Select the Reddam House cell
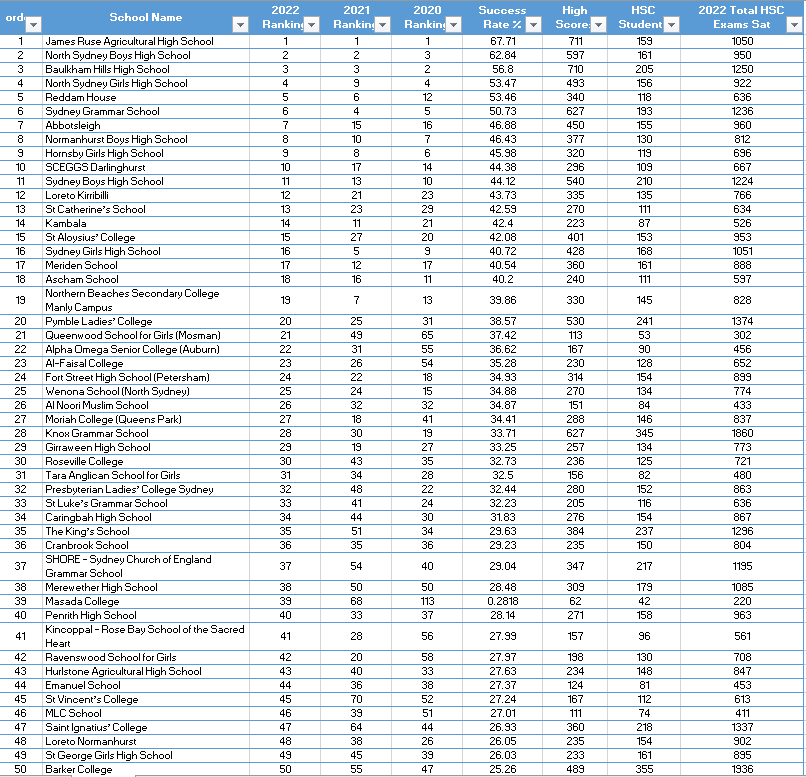This screenshot has width=806, height=777. 146,97
